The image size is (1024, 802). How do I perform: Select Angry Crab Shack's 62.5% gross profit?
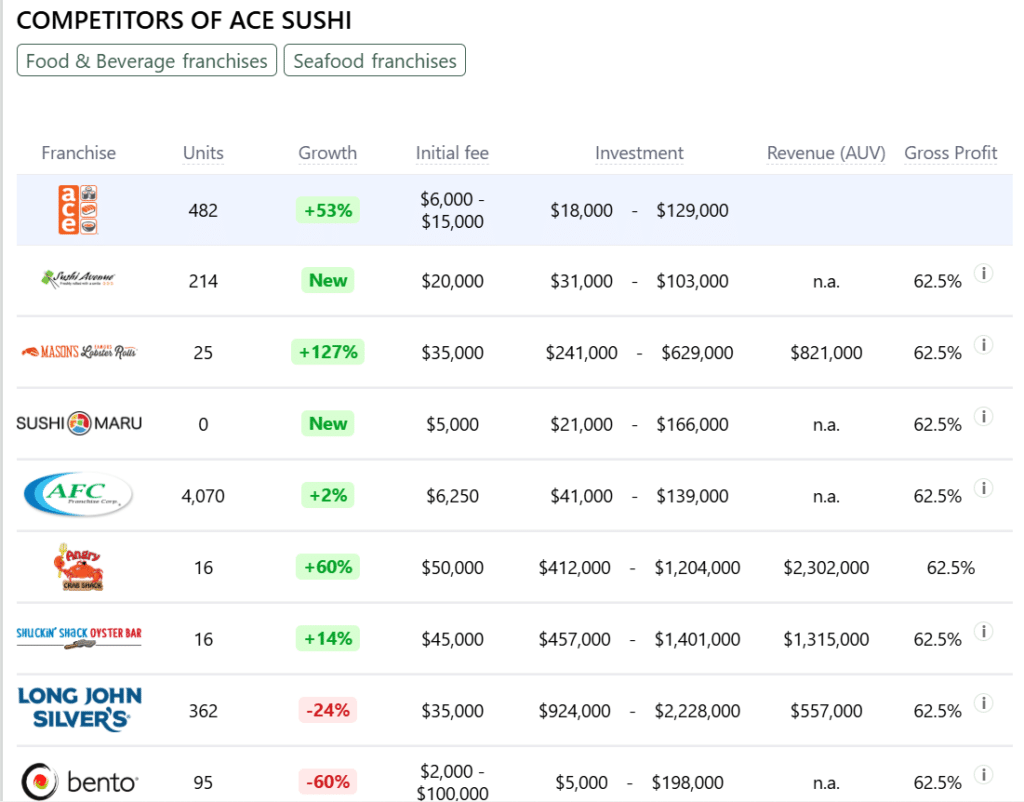[951, 568]
